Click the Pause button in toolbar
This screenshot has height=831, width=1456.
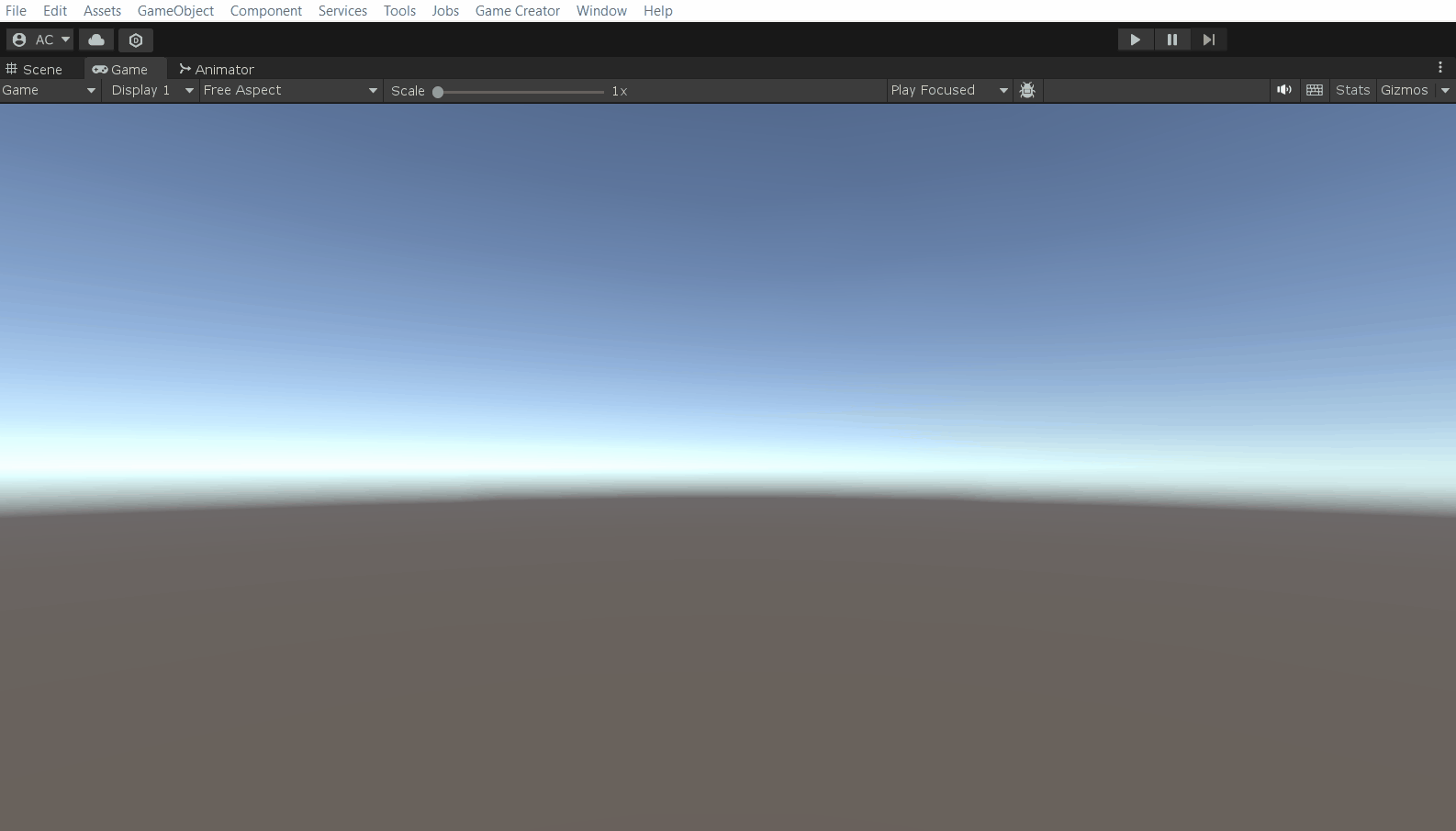point(1171,39)
